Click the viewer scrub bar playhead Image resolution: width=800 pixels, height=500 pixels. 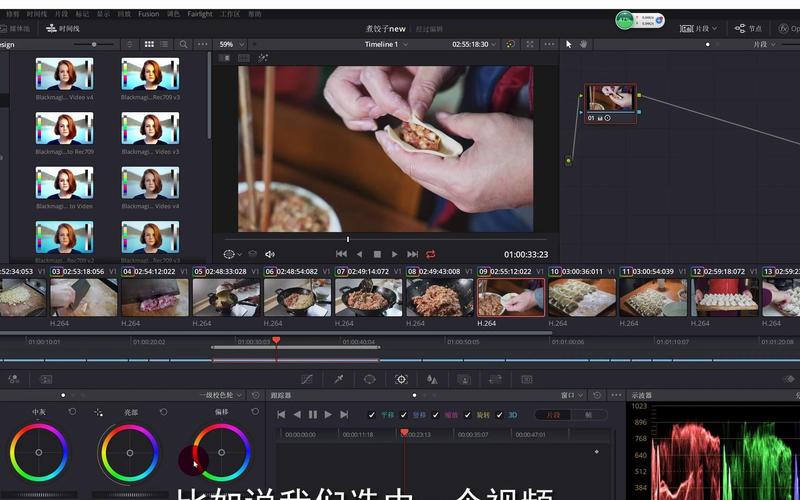point(348,239)
